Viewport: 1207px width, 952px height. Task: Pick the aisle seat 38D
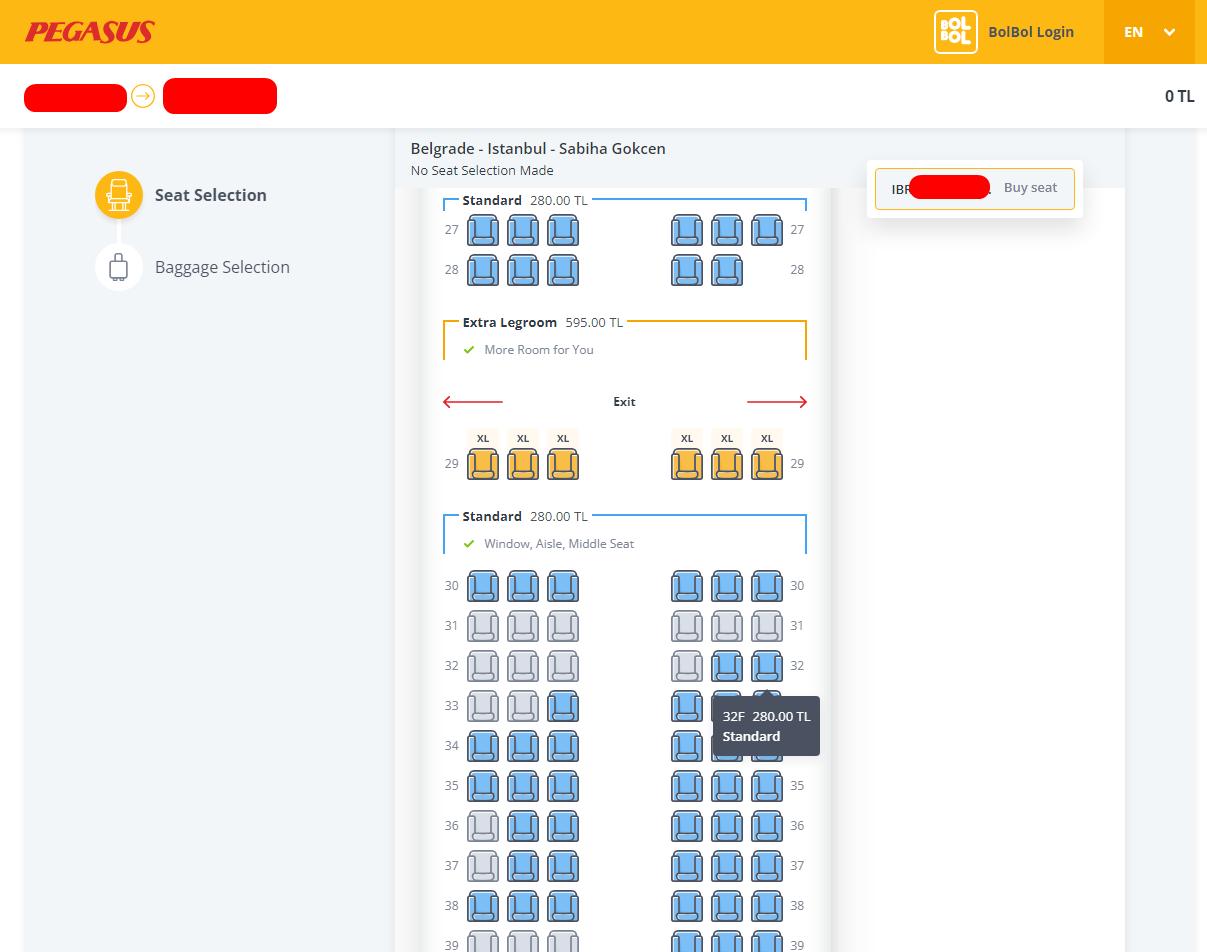687,906
